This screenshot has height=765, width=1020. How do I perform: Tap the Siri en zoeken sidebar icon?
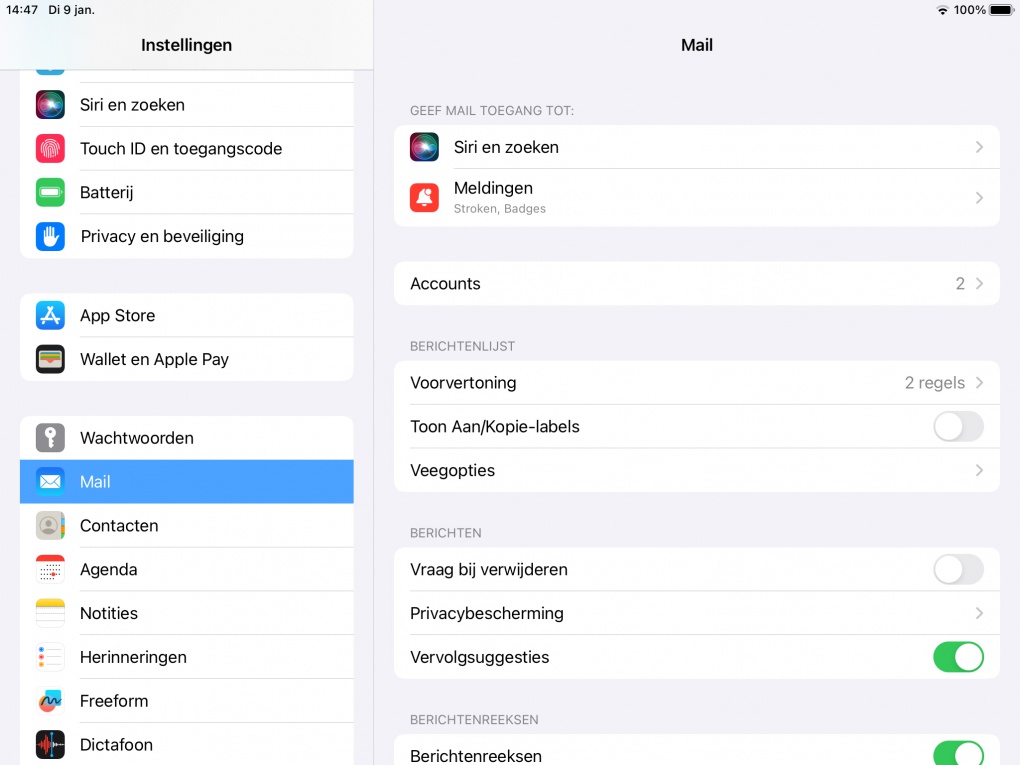(x=50, y=105)
